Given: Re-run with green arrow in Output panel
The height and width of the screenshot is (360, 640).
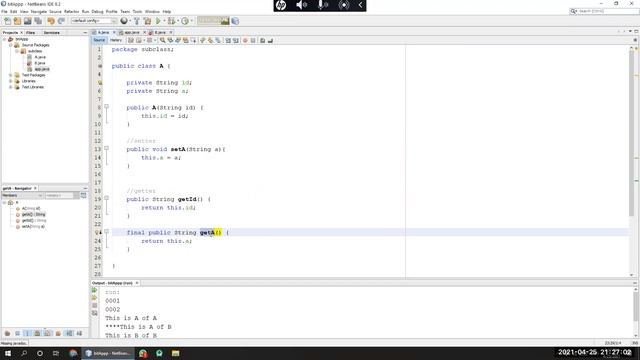Looking at the screenshot, I should 94,290.
